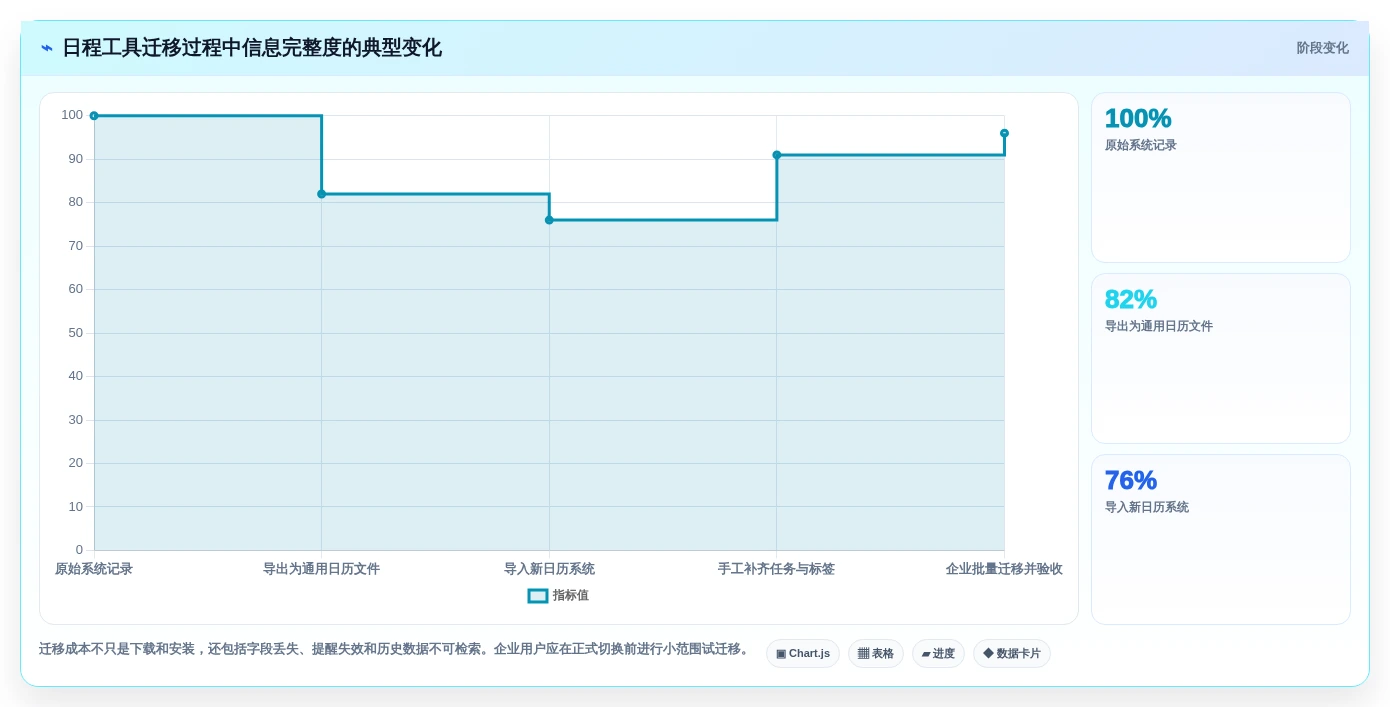Click the footer note beginning 迁移成本不只是下载和安装
The width and height of the screenshot is (1390, 707).
tap(395, 649)
